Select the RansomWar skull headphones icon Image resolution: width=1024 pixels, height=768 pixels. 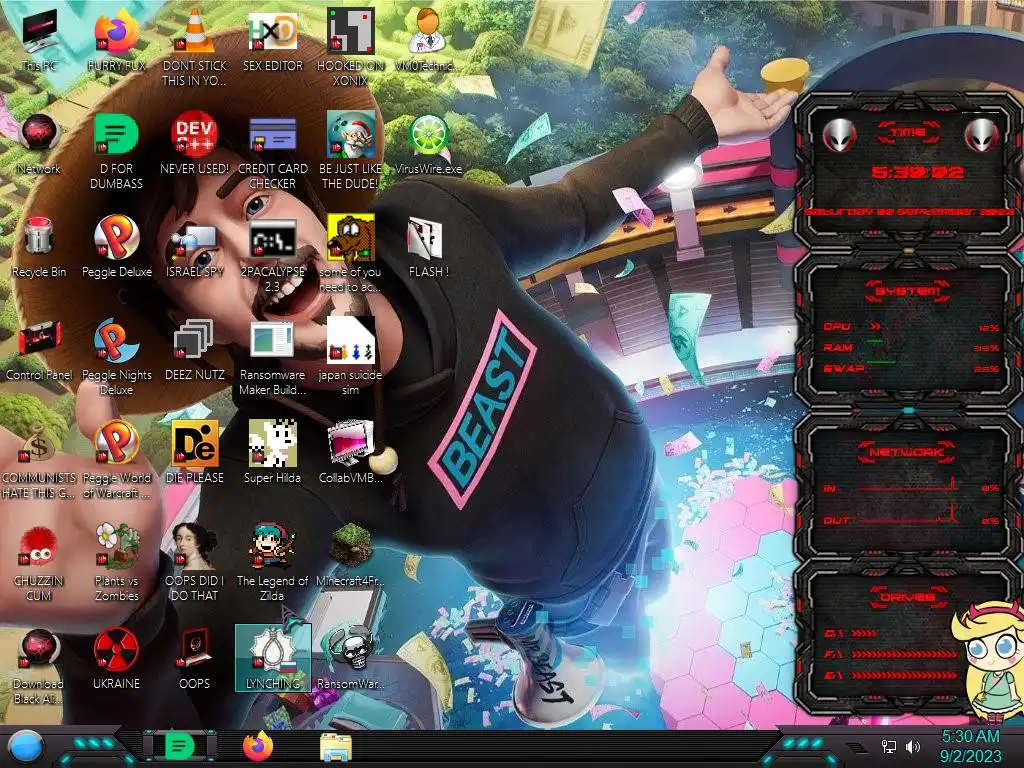[350, 660]
